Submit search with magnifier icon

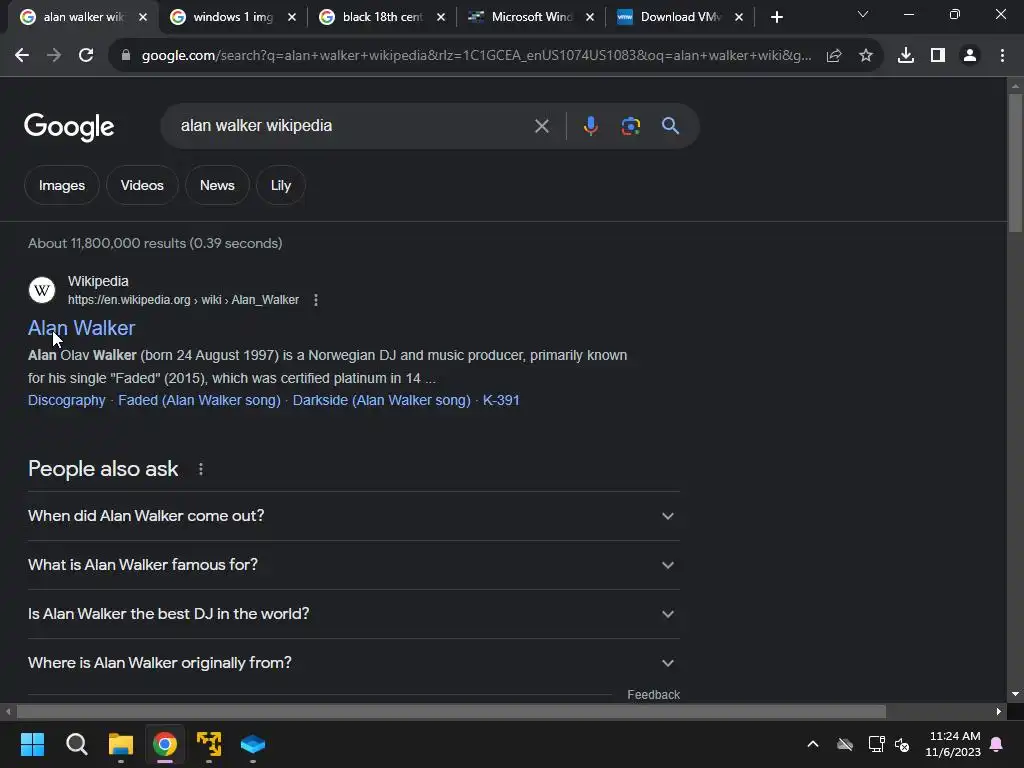click(671, 126)
